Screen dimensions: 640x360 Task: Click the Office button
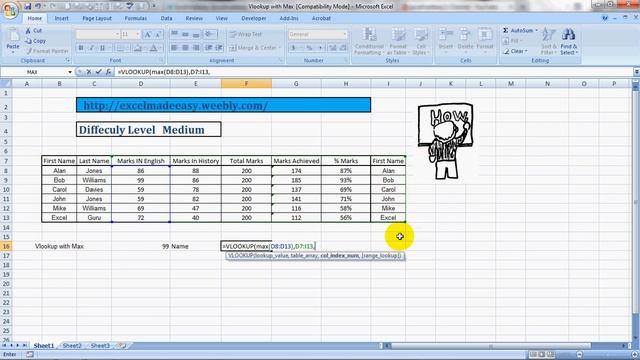click(11, 10)
